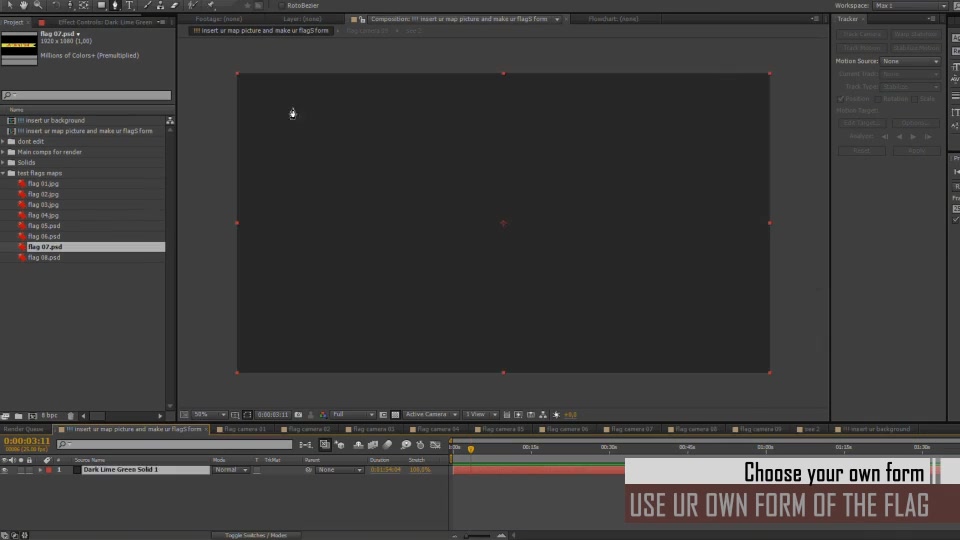The width and height of the screenshot is (960, 540).
Task: Hide the Dark Lime Green Solid 1 layer
Action: tap(5, 470)
